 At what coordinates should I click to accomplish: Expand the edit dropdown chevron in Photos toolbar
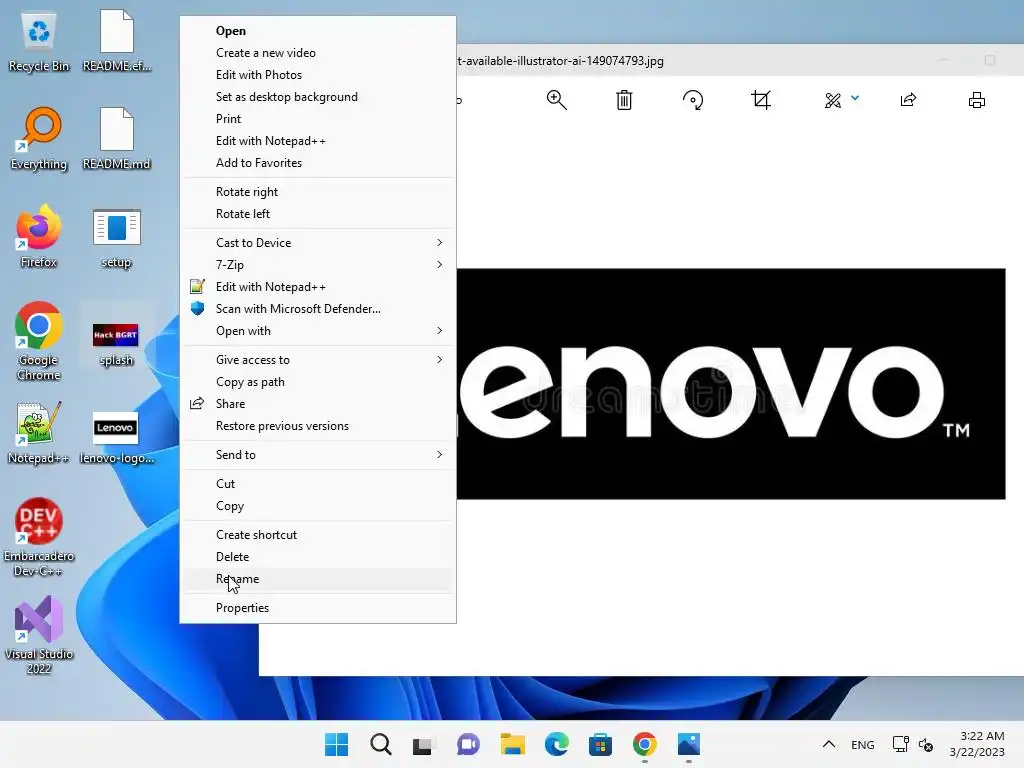[855, 99]
